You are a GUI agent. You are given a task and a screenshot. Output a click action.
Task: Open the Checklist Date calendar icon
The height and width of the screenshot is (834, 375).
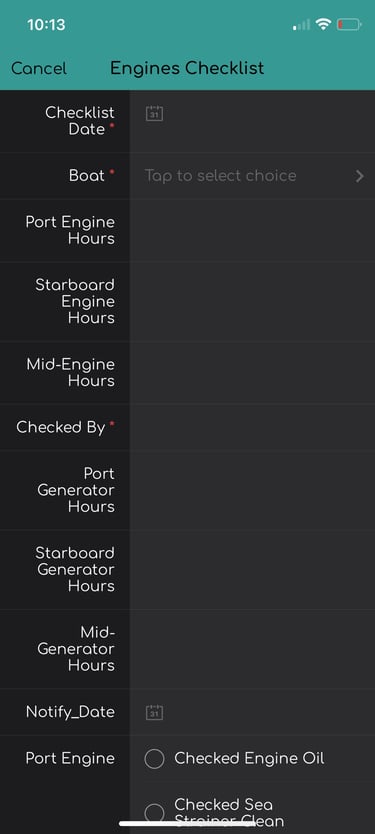[154, 113]
